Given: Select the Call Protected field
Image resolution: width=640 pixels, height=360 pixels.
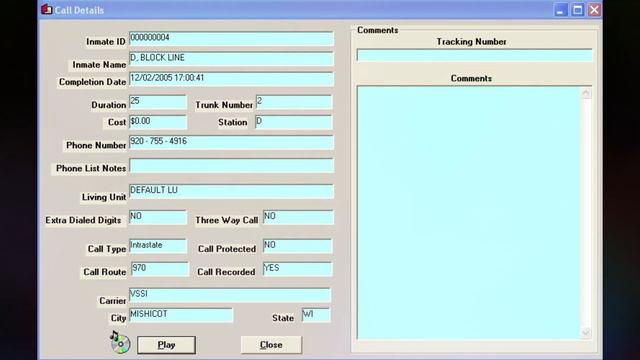Looking at the screenshot, I should (297, 246).
